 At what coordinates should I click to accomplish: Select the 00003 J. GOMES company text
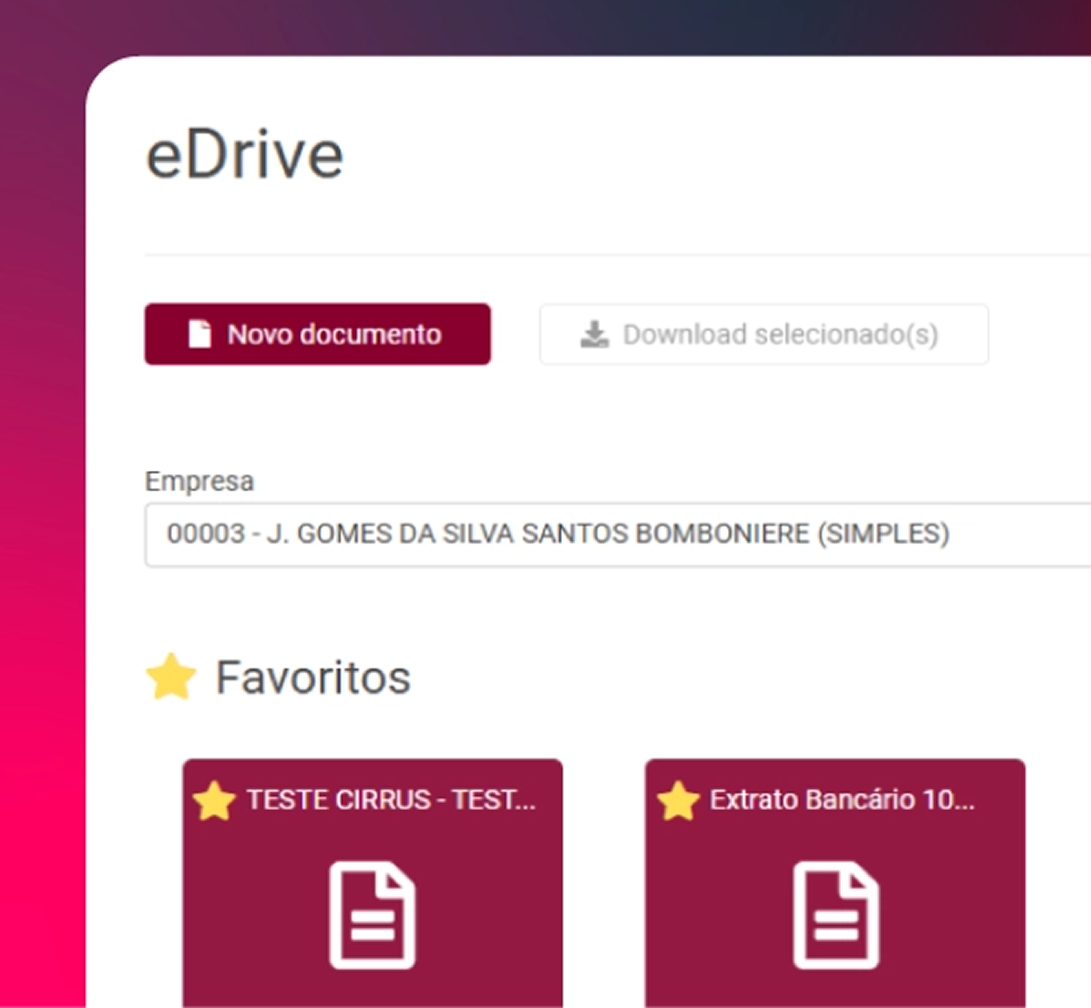(x=557, y=534)
